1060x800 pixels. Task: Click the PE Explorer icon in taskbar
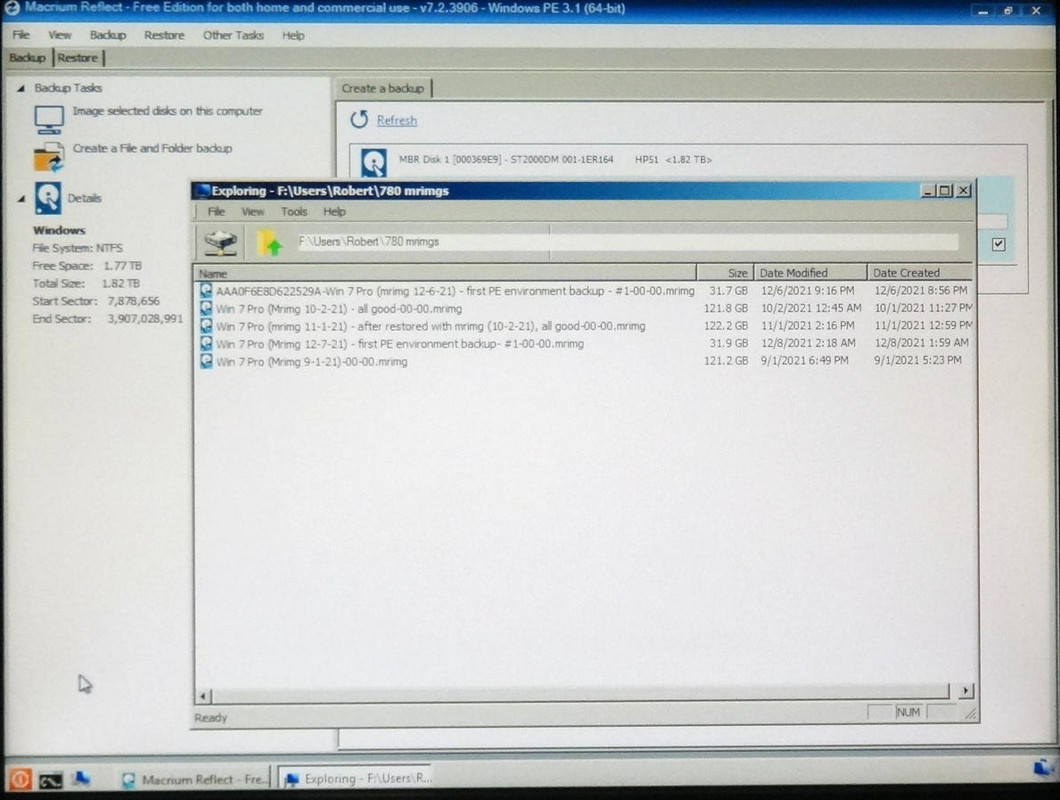point(81,779)
